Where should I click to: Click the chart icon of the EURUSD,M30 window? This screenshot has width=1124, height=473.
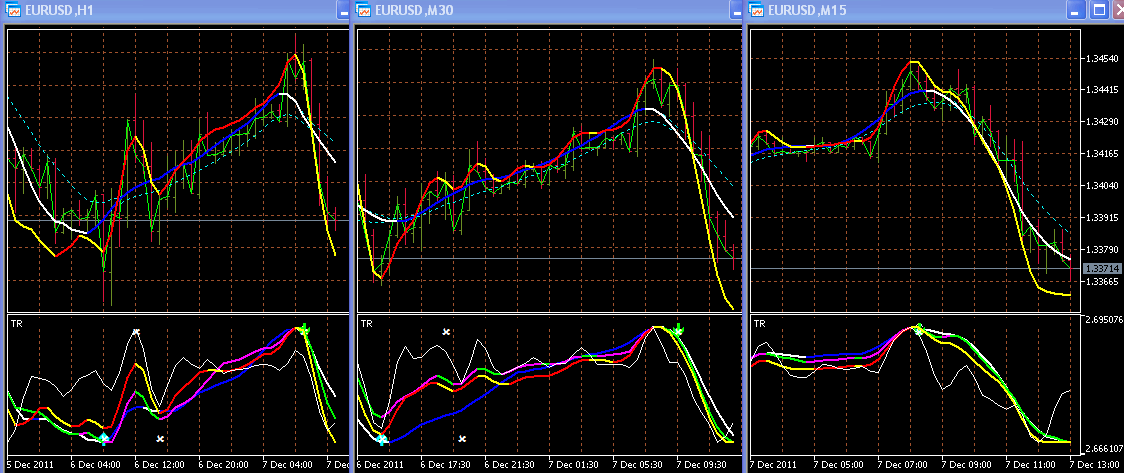(364, 10)
